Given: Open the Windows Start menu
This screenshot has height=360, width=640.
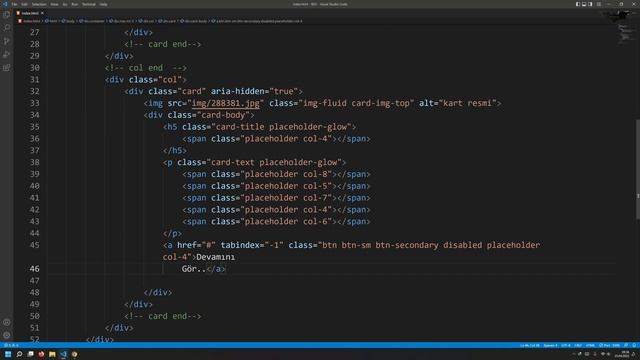Looking at the screenshot, I should [8, 354].
